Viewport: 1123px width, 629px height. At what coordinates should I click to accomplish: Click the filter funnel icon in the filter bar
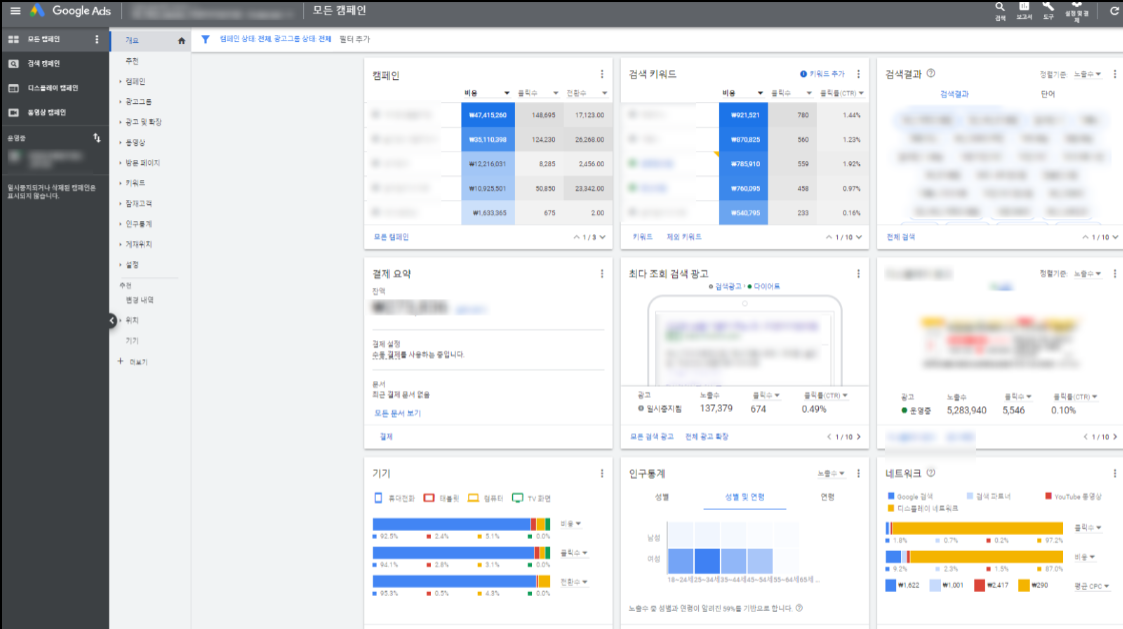pyautogui.click(x=207, y=37)
